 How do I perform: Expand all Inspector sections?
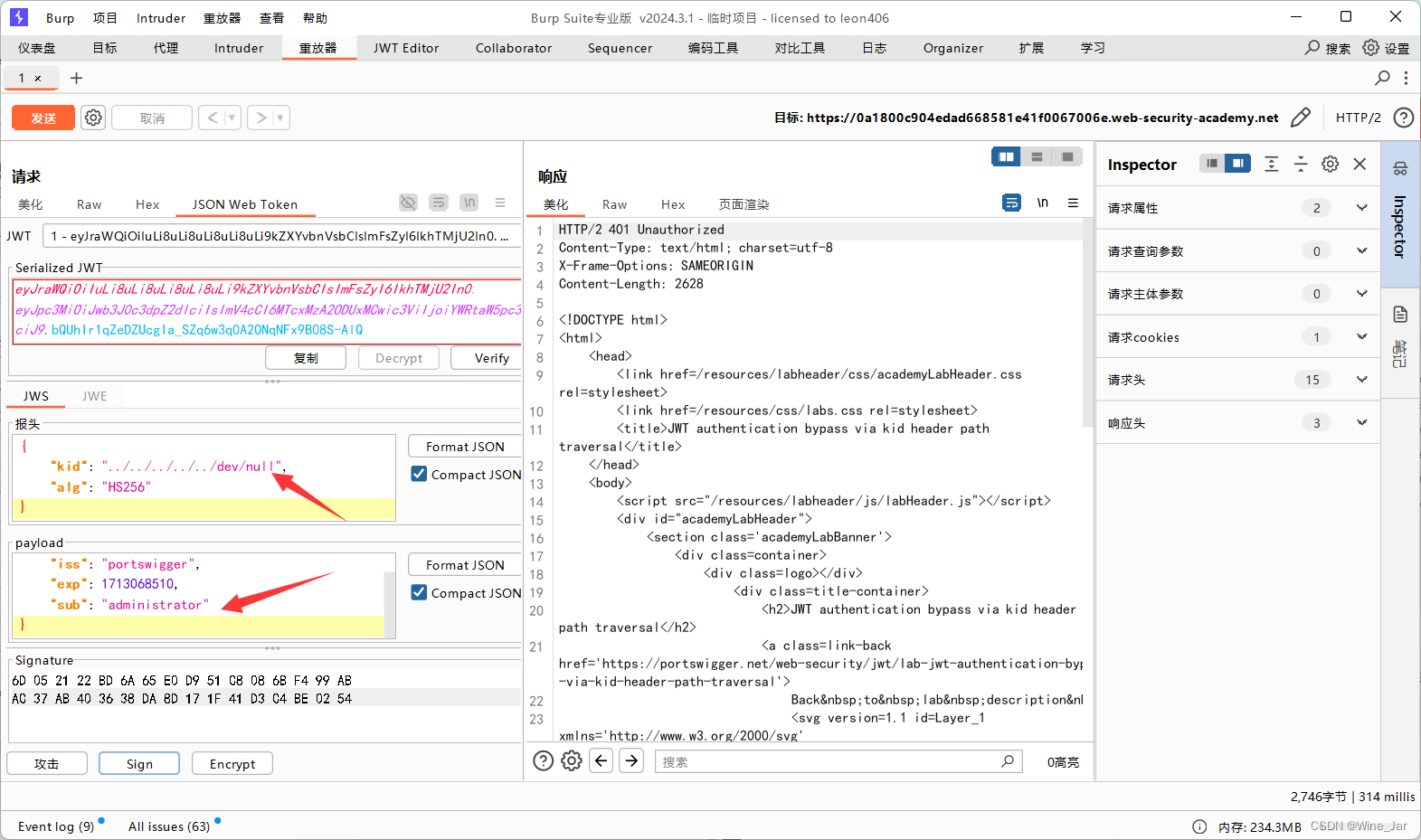pos(1271,164)
